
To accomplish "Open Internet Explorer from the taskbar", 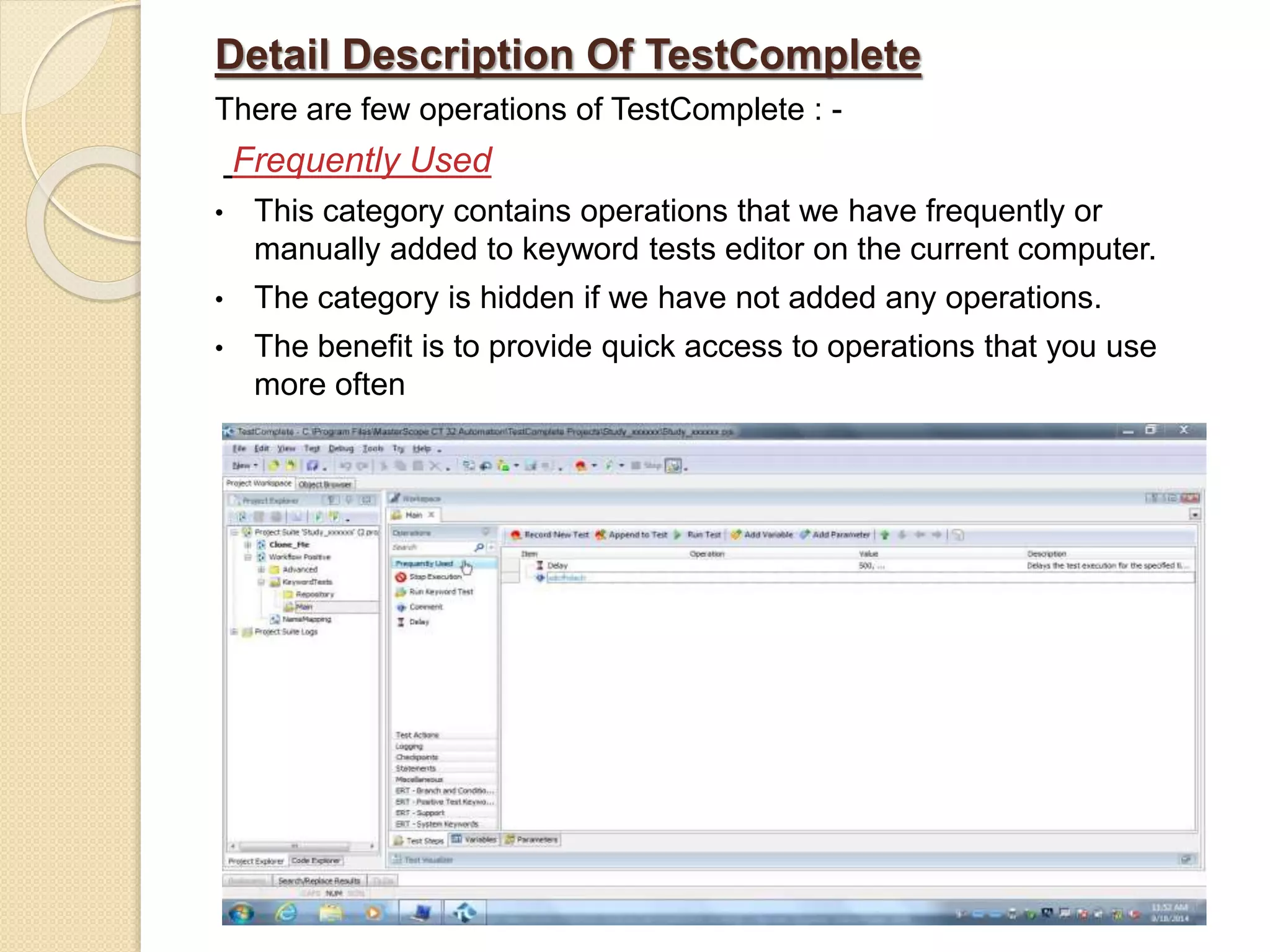I will (286, 913).
